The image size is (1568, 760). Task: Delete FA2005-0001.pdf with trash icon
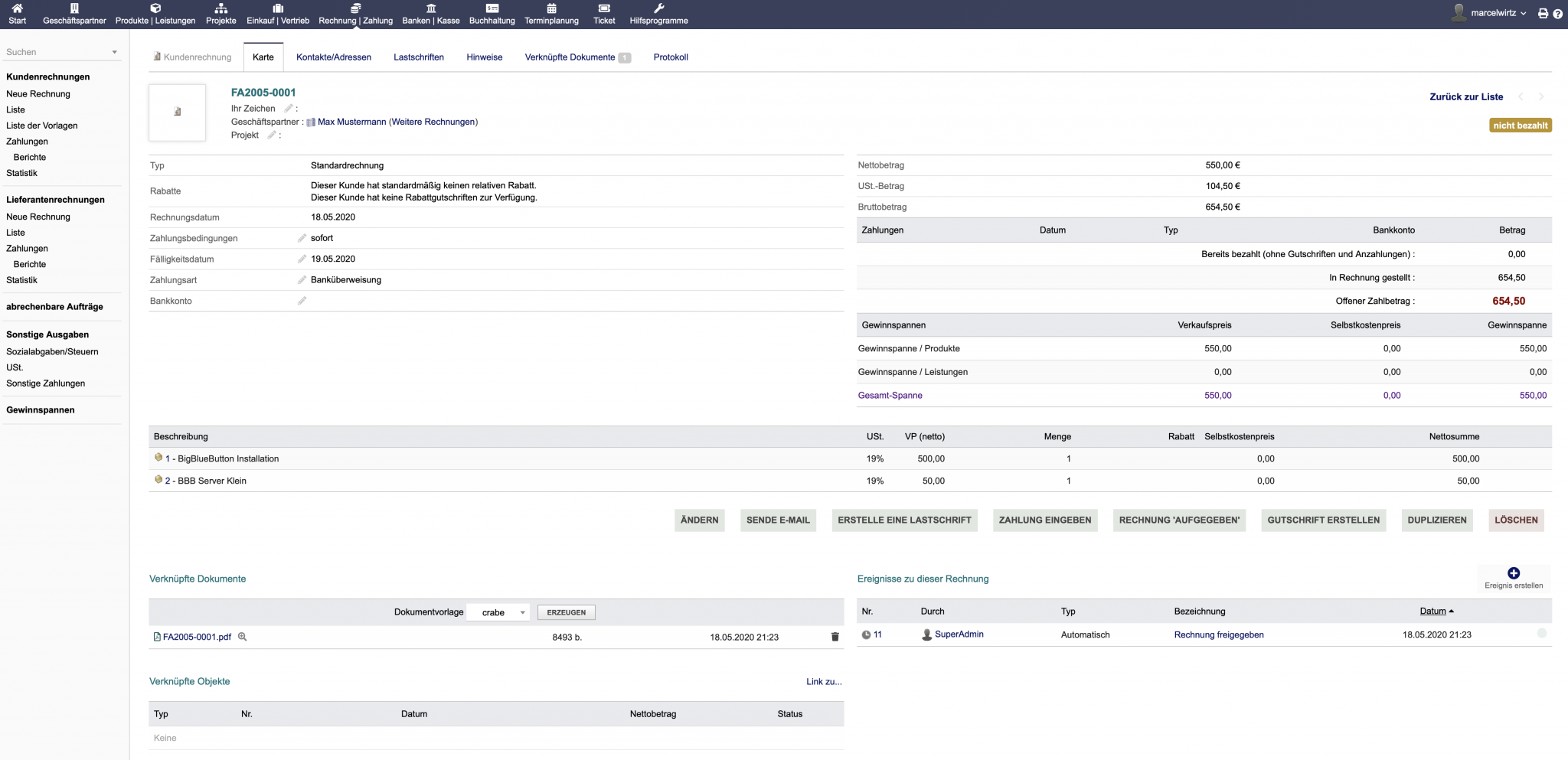tap(835, 637)
